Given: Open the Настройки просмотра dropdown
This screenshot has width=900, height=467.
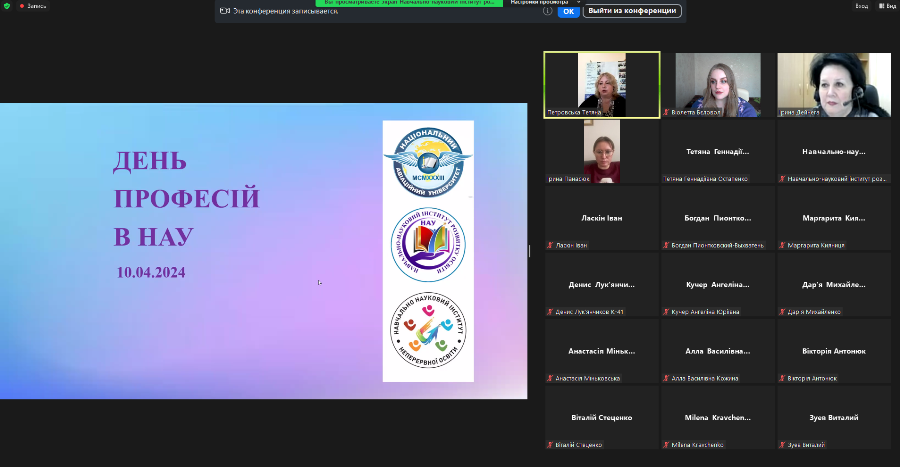Looking at the screenshot, I should [545, 2].
